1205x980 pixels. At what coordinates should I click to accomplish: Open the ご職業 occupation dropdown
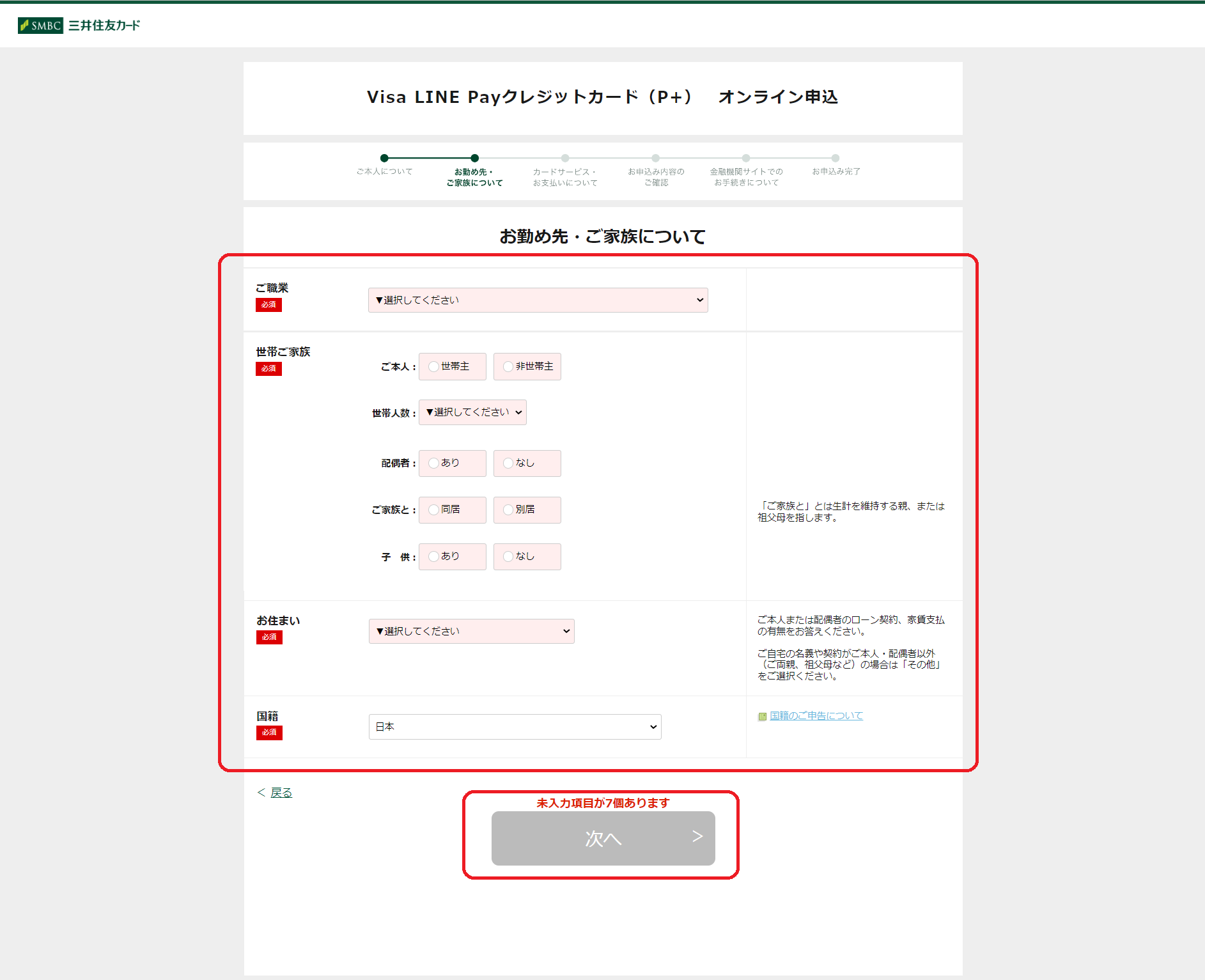[x=538, y=300]
